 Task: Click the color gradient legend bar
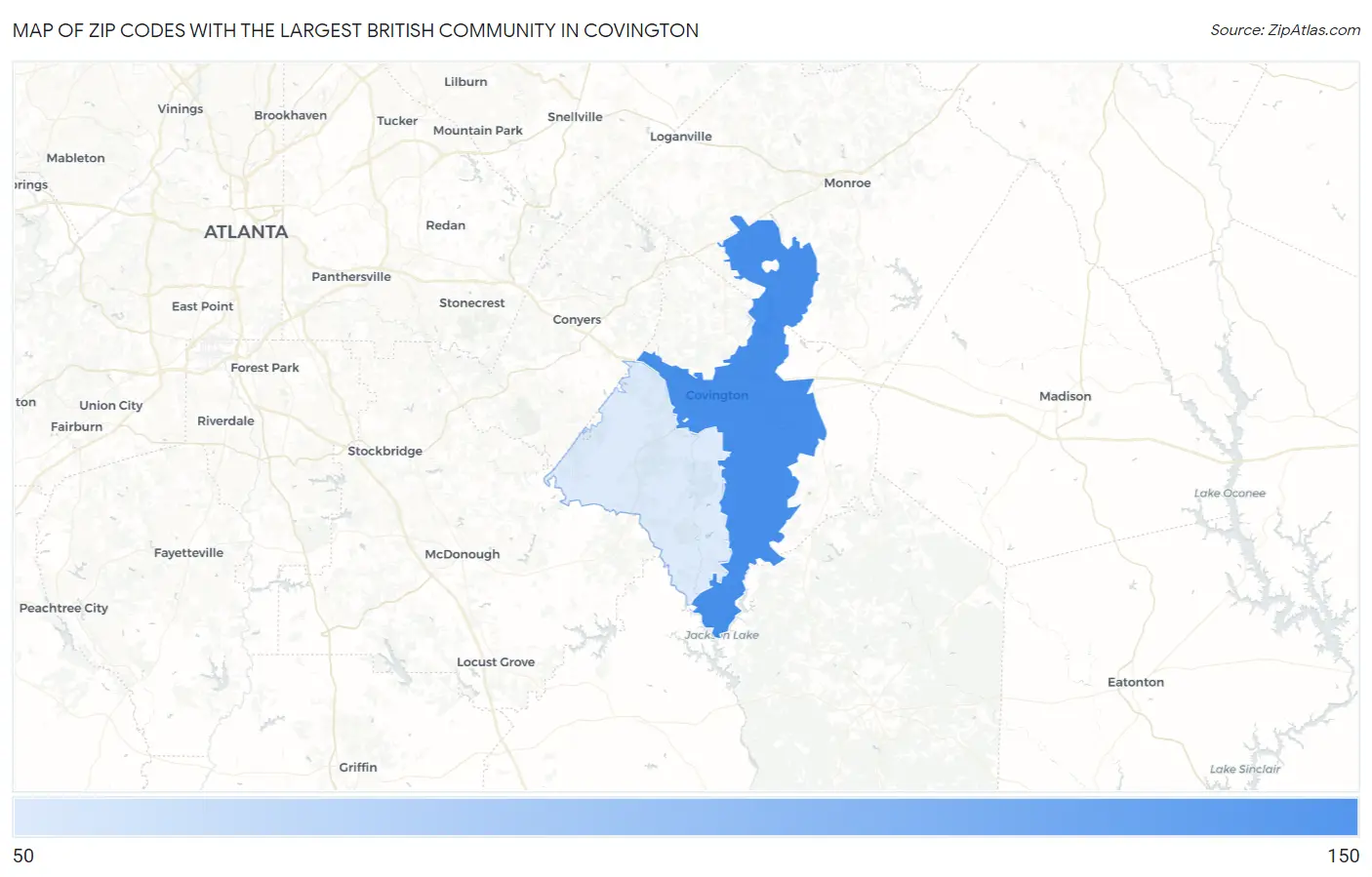coord(686,817)
